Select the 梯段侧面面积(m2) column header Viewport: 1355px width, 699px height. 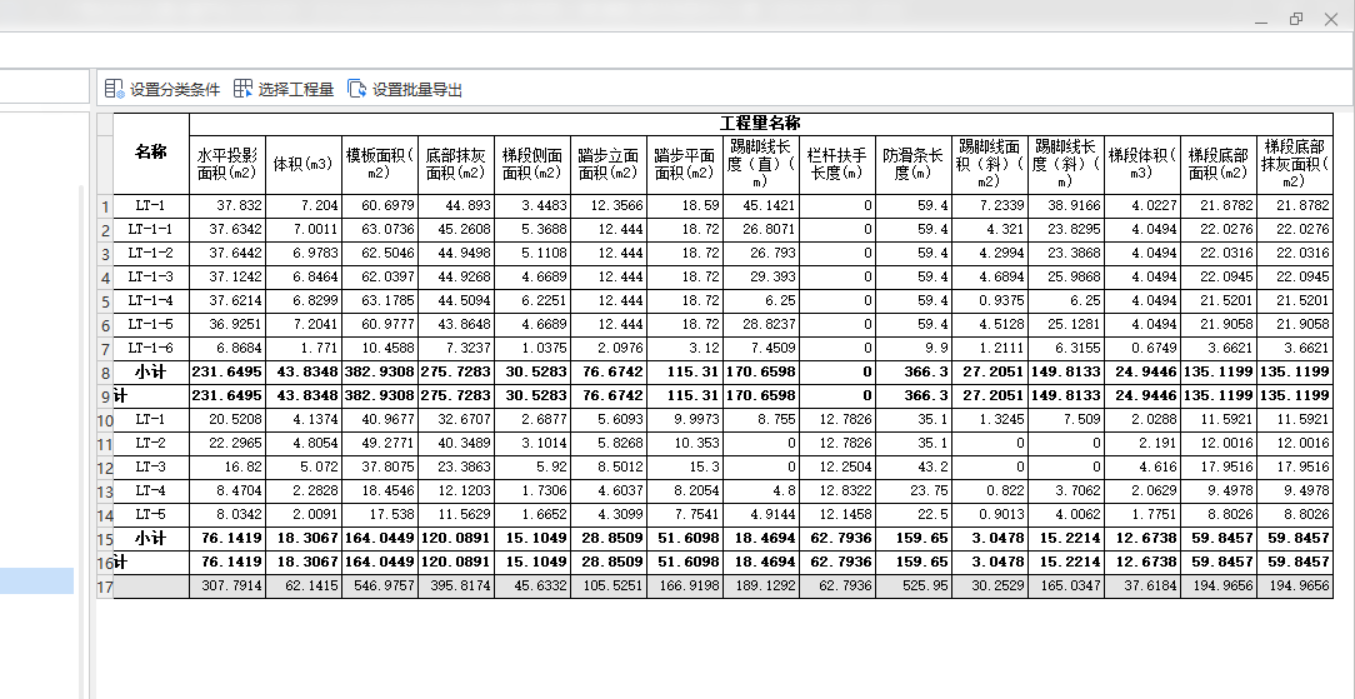(532, 165)
